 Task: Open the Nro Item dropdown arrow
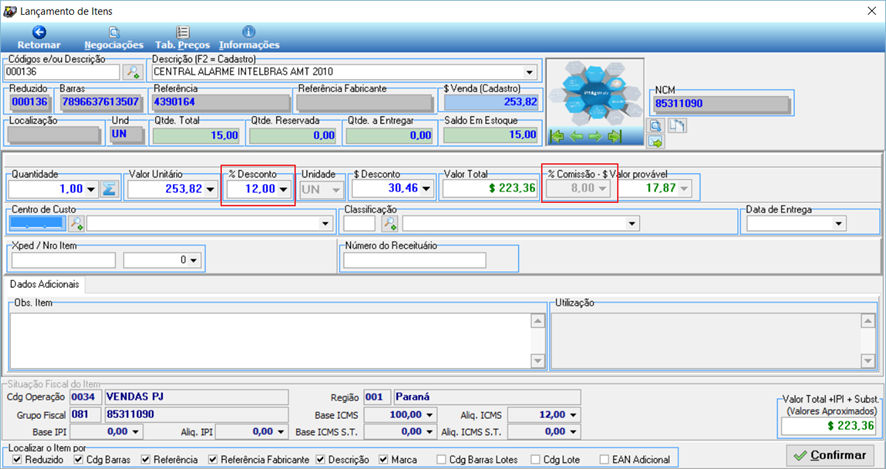coord(194,260)
